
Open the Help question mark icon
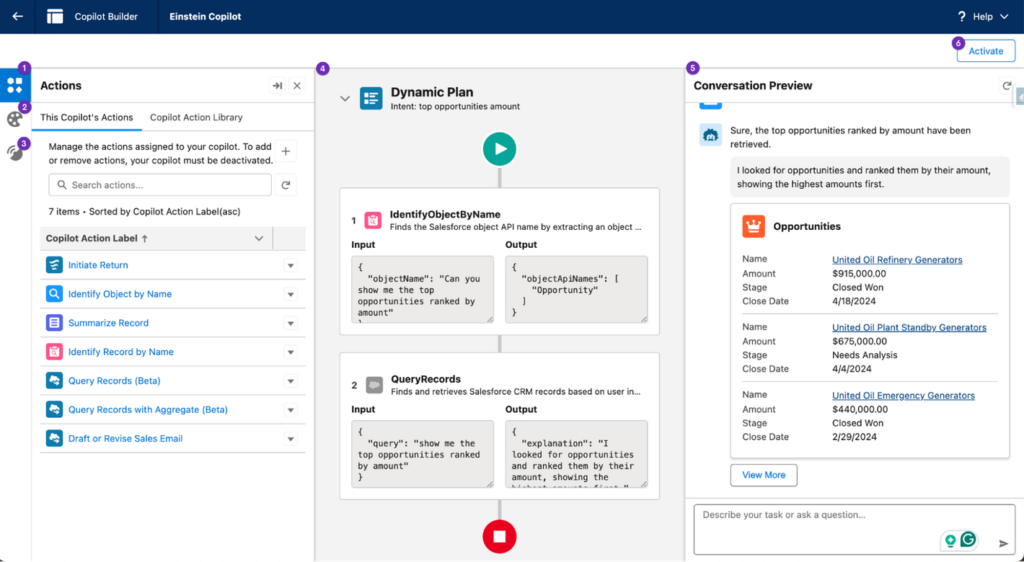point(961,16)
